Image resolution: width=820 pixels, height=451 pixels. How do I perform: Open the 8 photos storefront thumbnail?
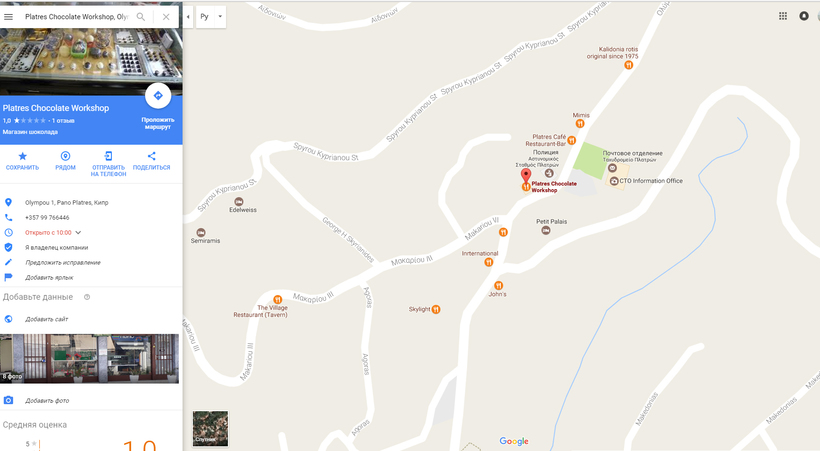89,359
